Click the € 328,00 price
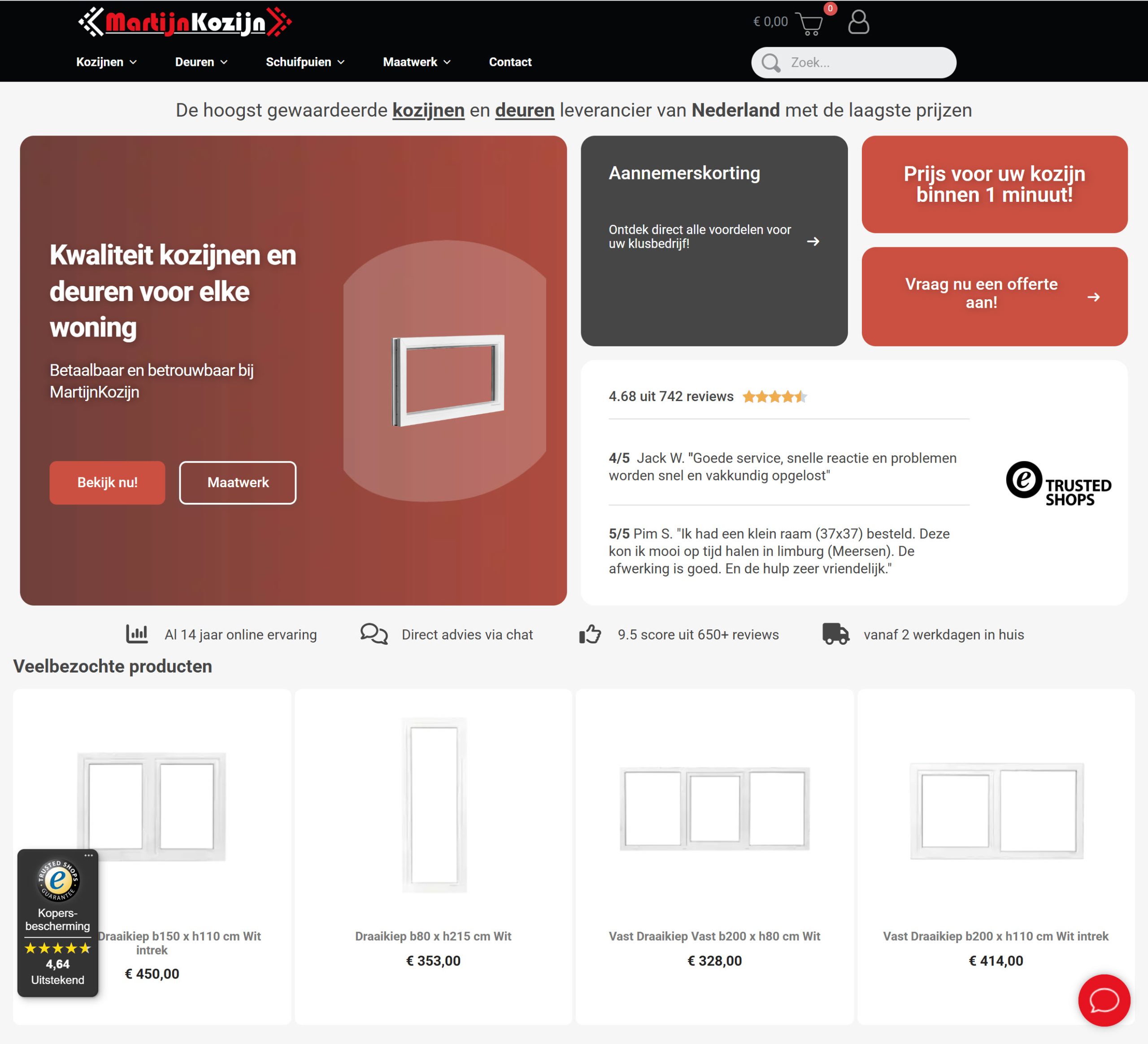Screen dimensions: 1148x1044 tap(715, 961)
